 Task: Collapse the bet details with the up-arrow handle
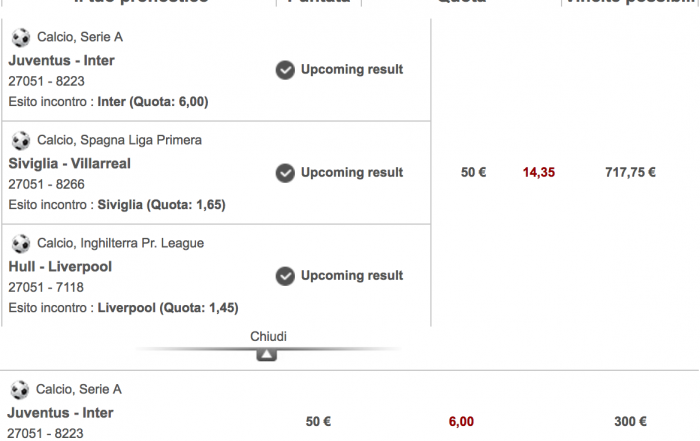click(267, 355)
